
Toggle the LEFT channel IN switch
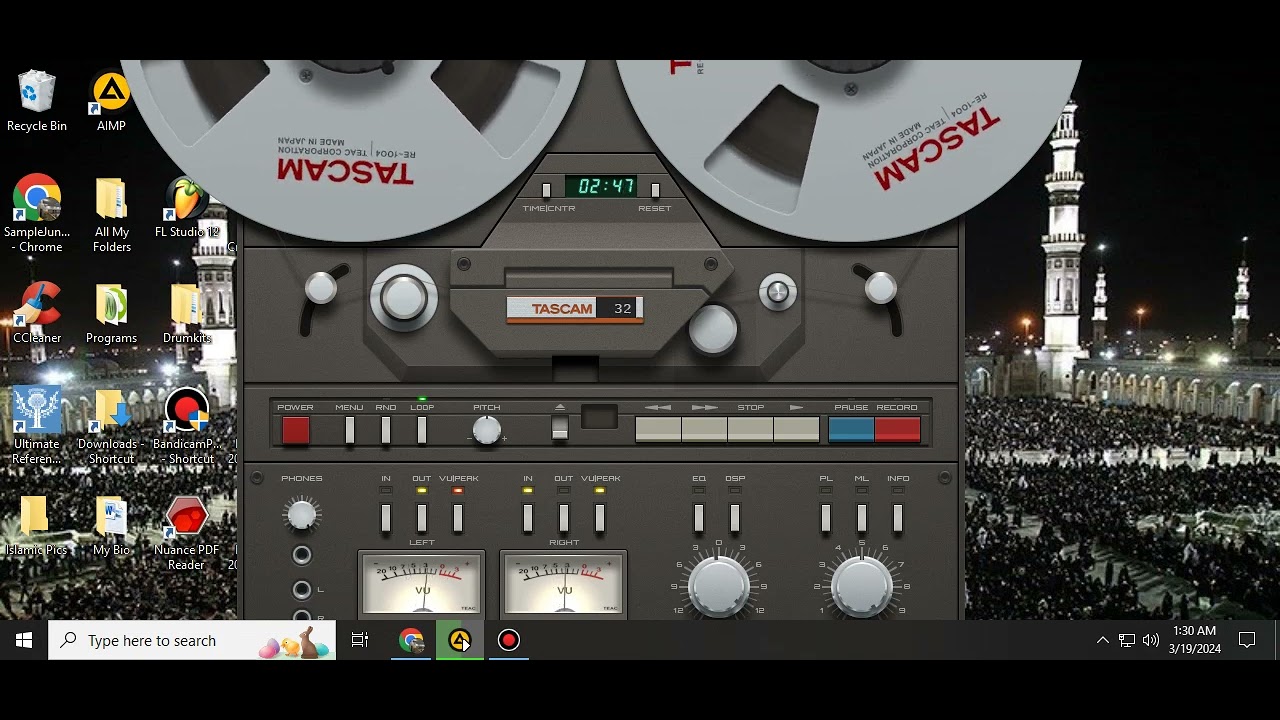click(386, 518)
